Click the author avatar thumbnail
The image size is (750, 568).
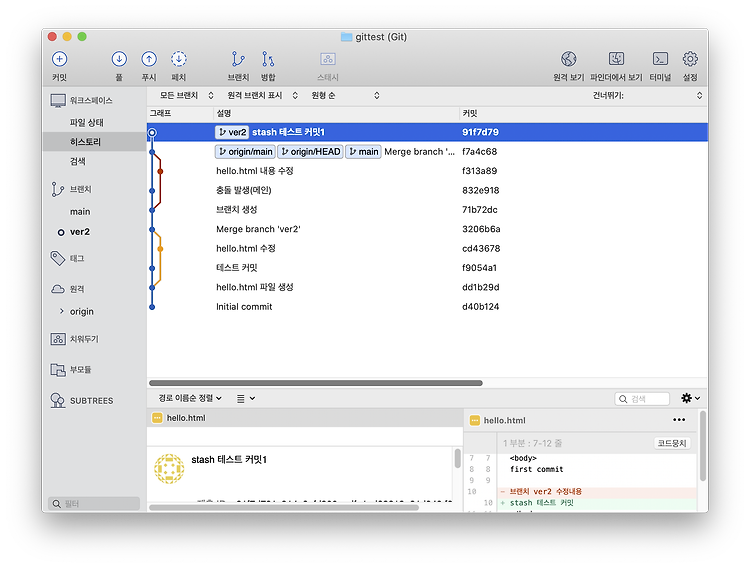coord(169,469)
